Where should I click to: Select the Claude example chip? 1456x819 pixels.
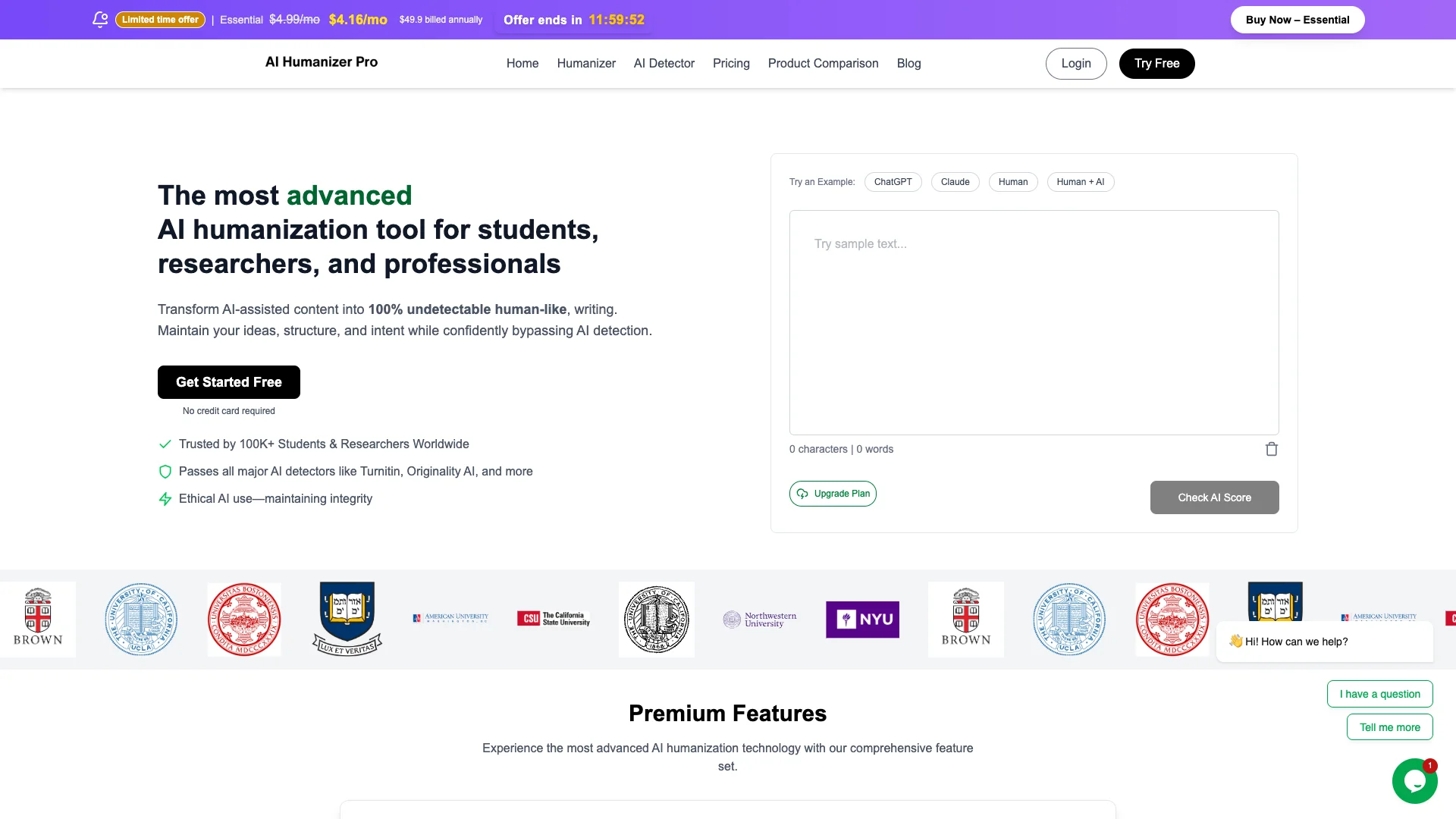955,182
